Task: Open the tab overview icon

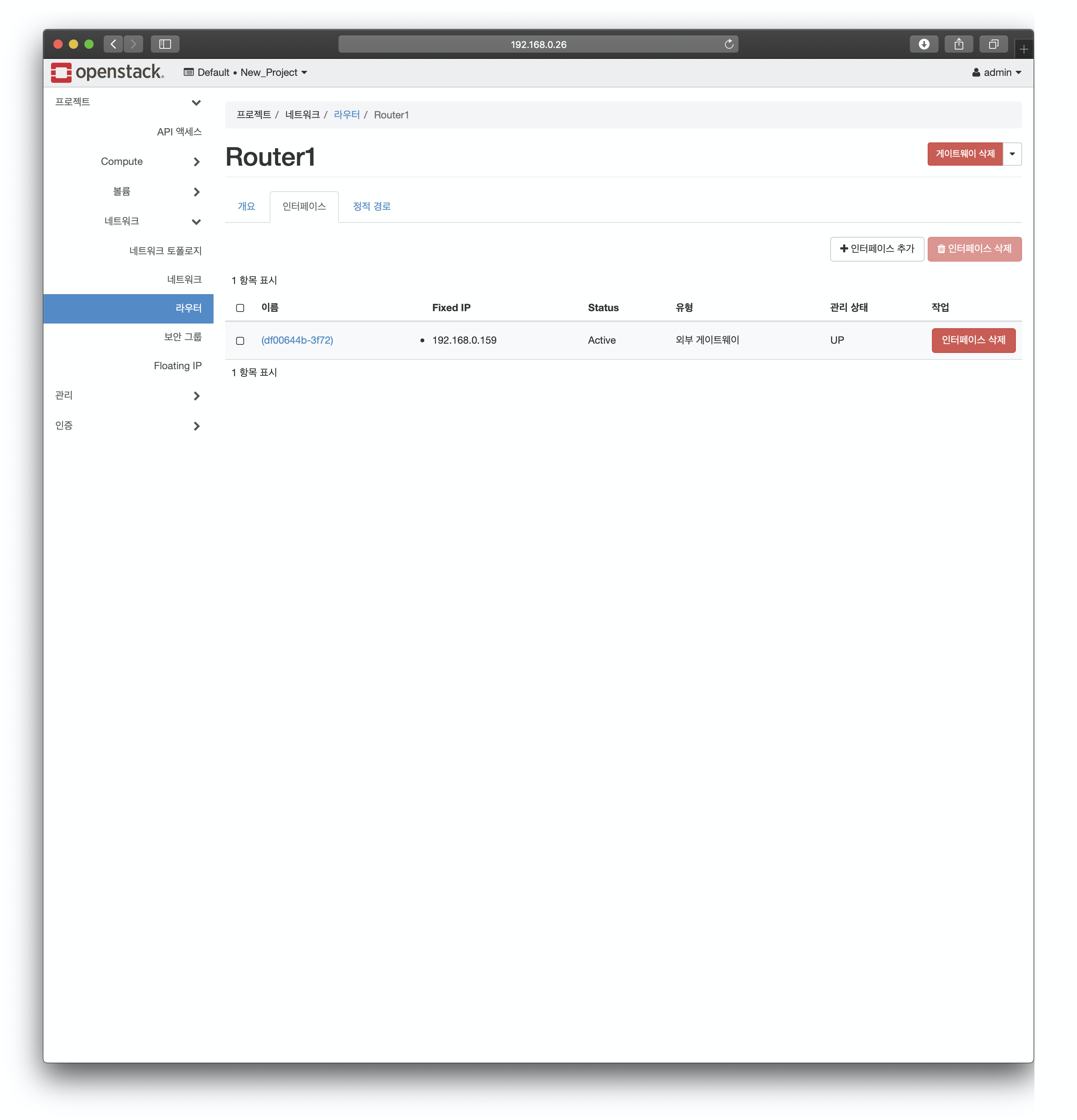Action: [993, 45]
